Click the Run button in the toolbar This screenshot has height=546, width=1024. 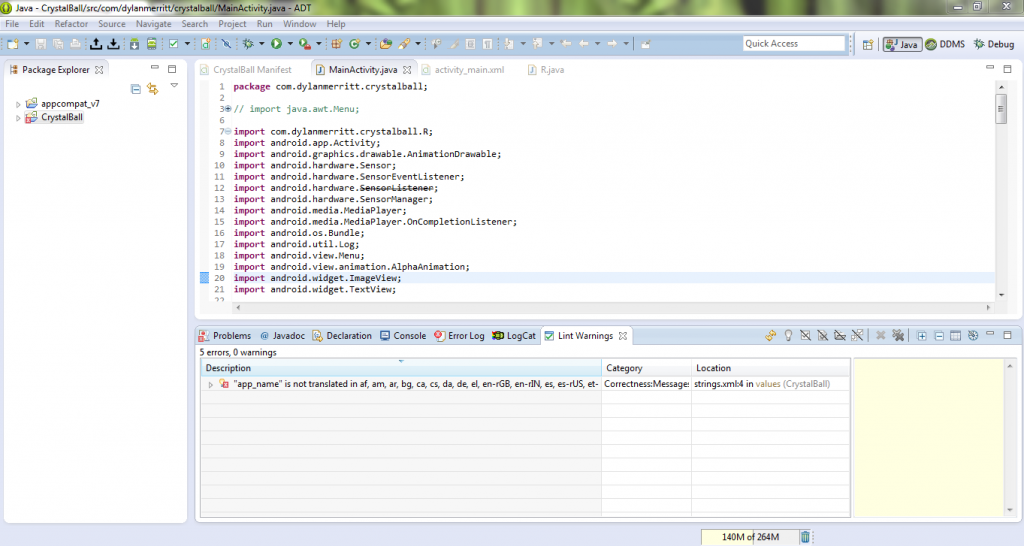[x=277, y=44]
